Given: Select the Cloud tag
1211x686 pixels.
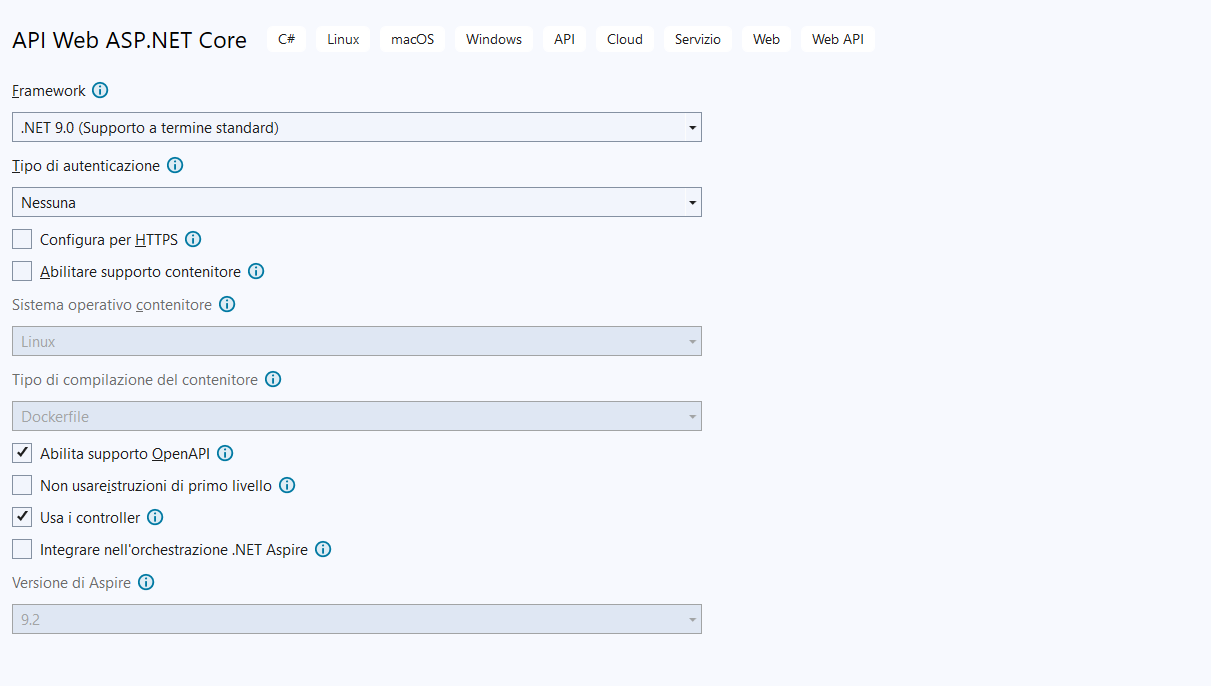Looking at the screenshot, I should point(625,39).
